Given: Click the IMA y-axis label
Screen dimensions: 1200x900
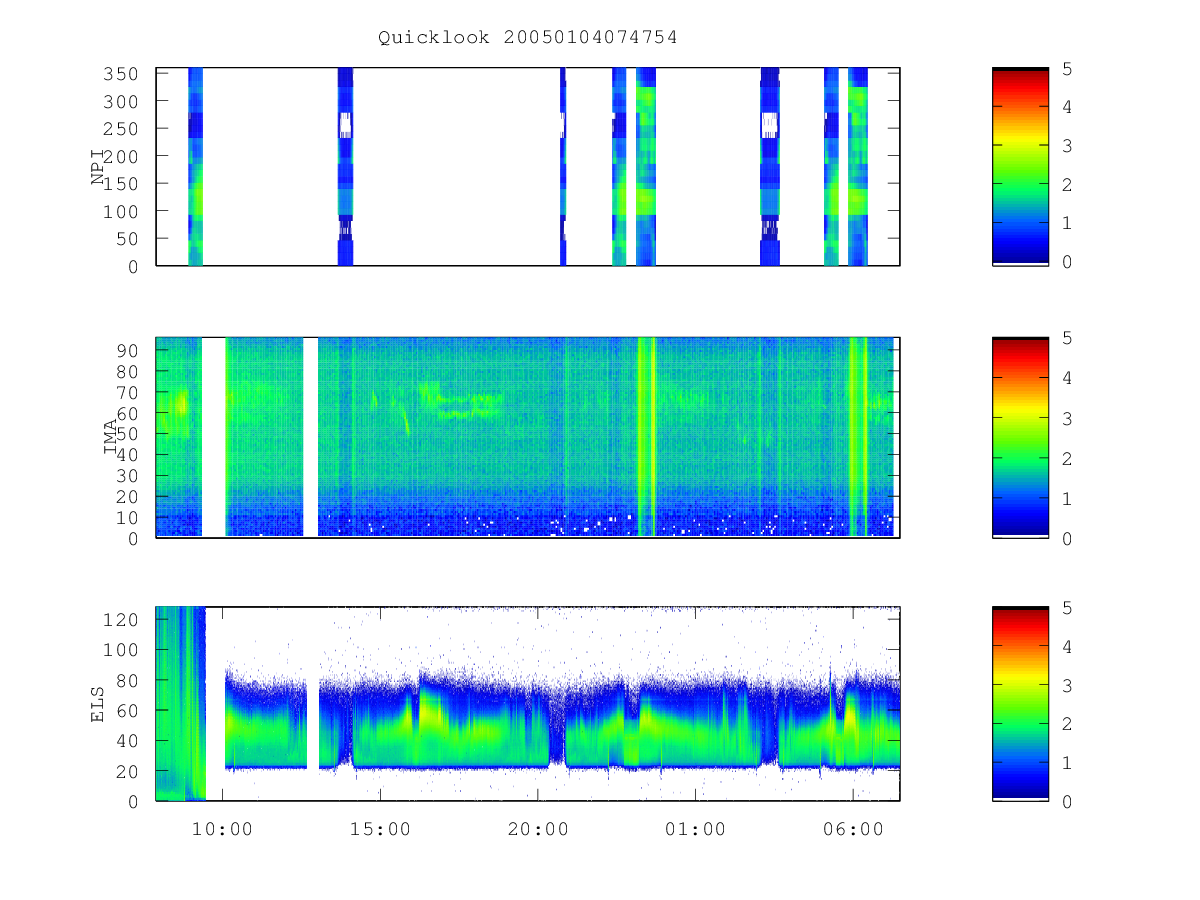Looking at the screenshot, I should pos(112,437).
